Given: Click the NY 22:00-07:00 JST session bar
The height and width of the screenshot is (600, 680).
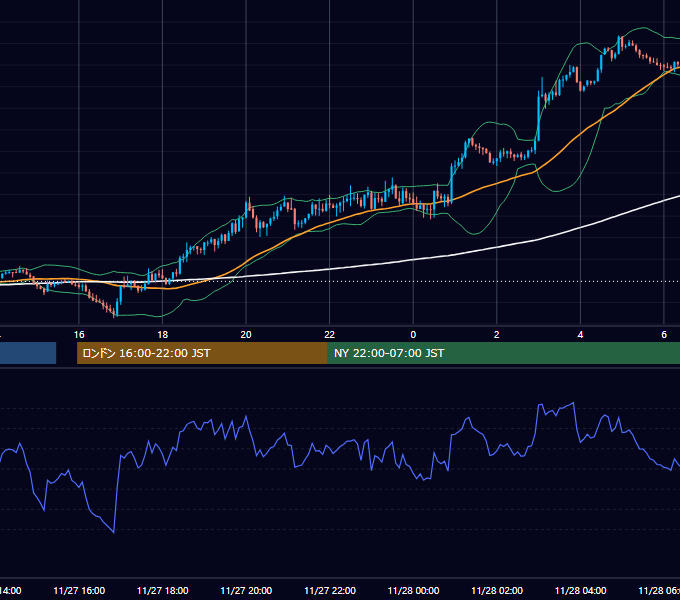Looking at the screenshot, I should [x=503, y=353].
